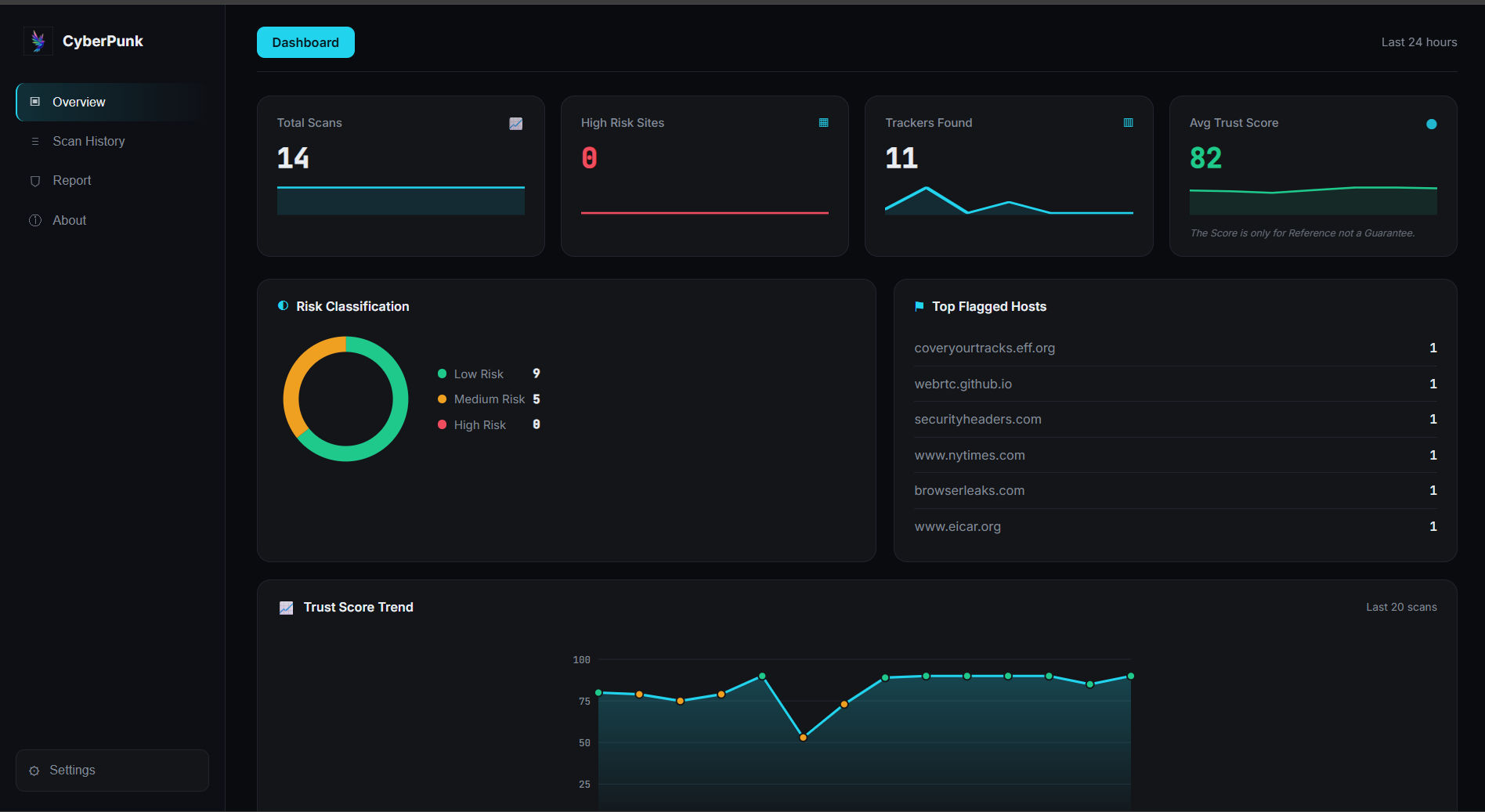
Task: Click the Scan History list icon
Action: pyautogui.click(x=35, y=141)
